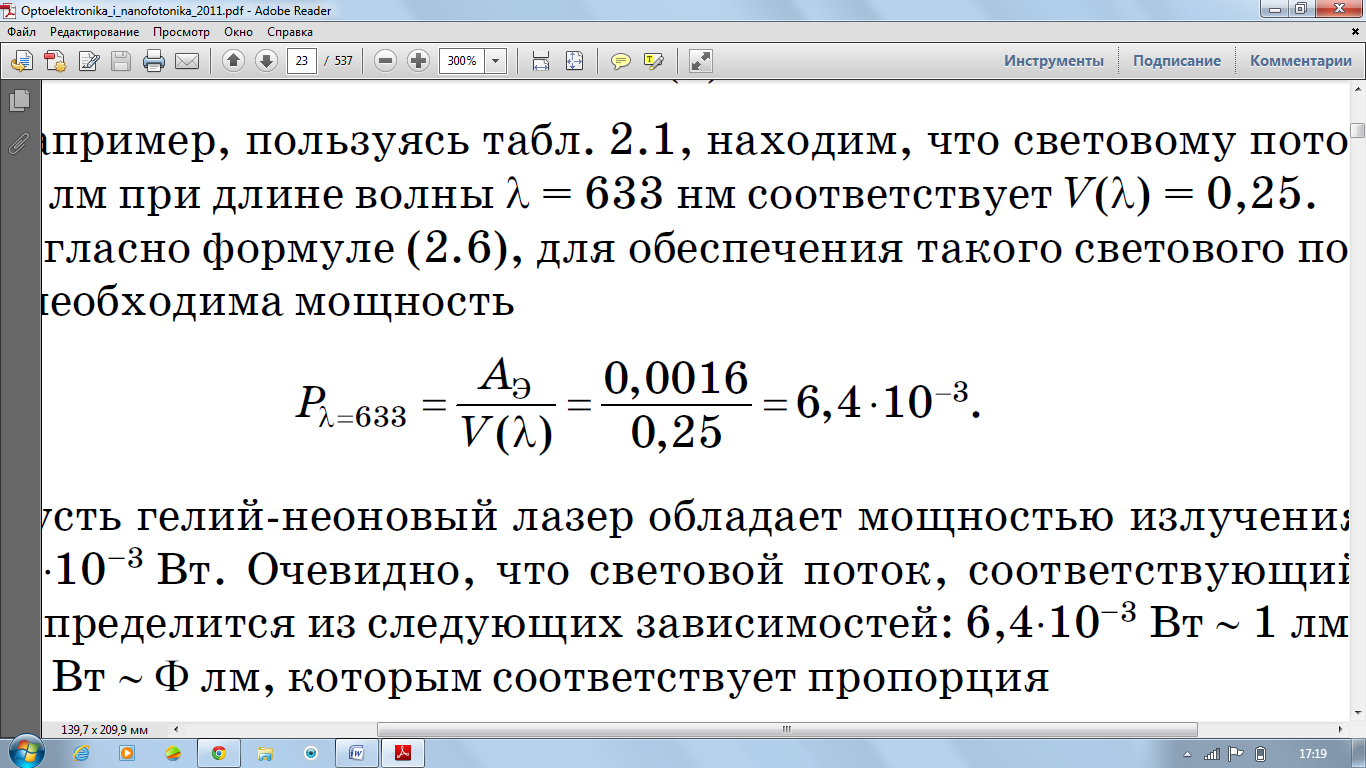Screen dimensions: 1366x768
Task: Click the Action Center flag icon
Action: 1236,754
